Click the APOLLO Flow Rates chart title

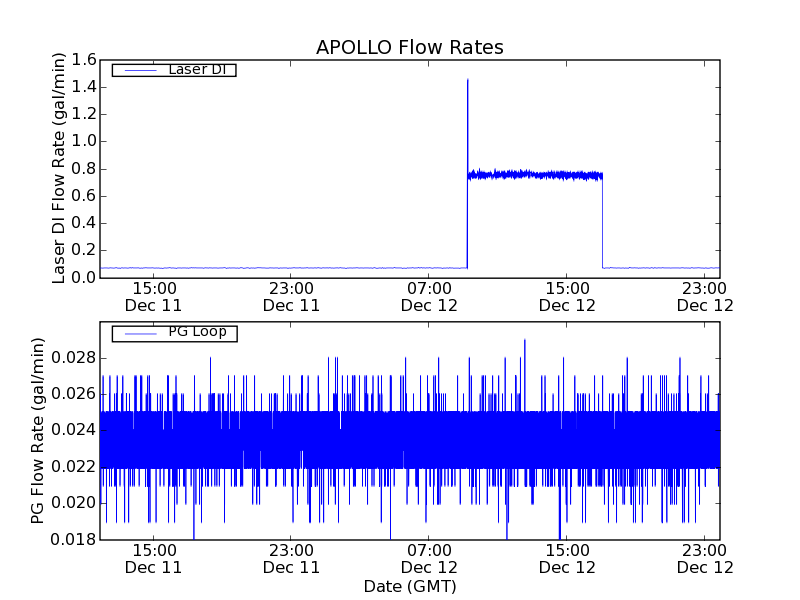[409, 47]
